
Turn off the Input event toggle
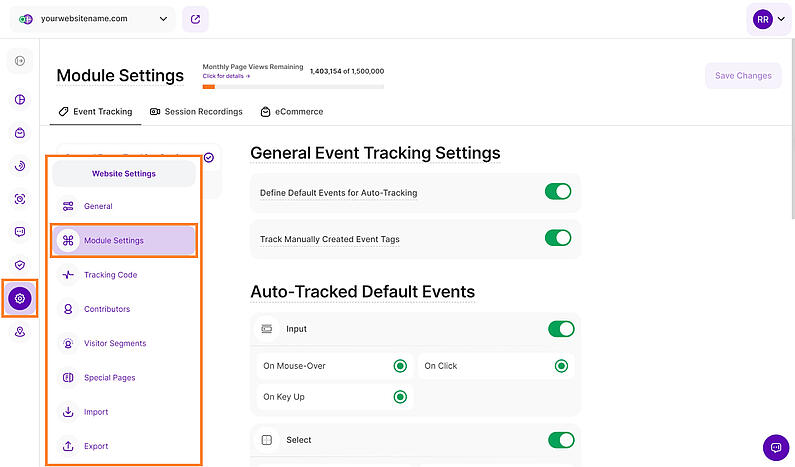(561, 329)
